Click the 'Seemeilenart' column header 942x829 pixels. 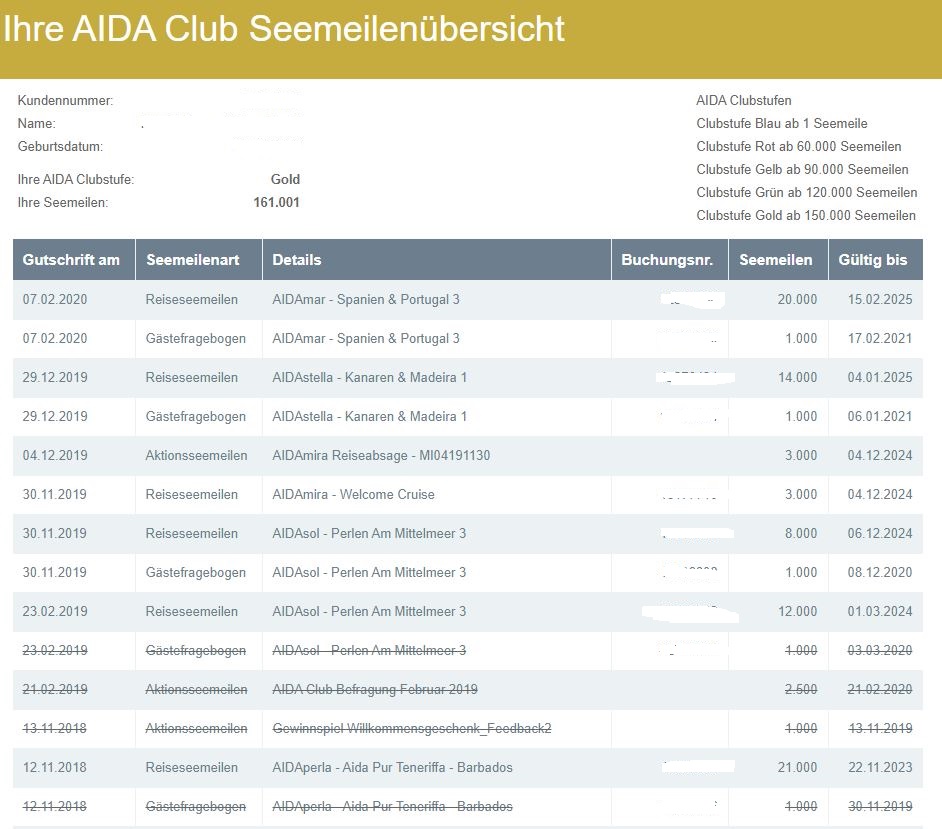192,260
